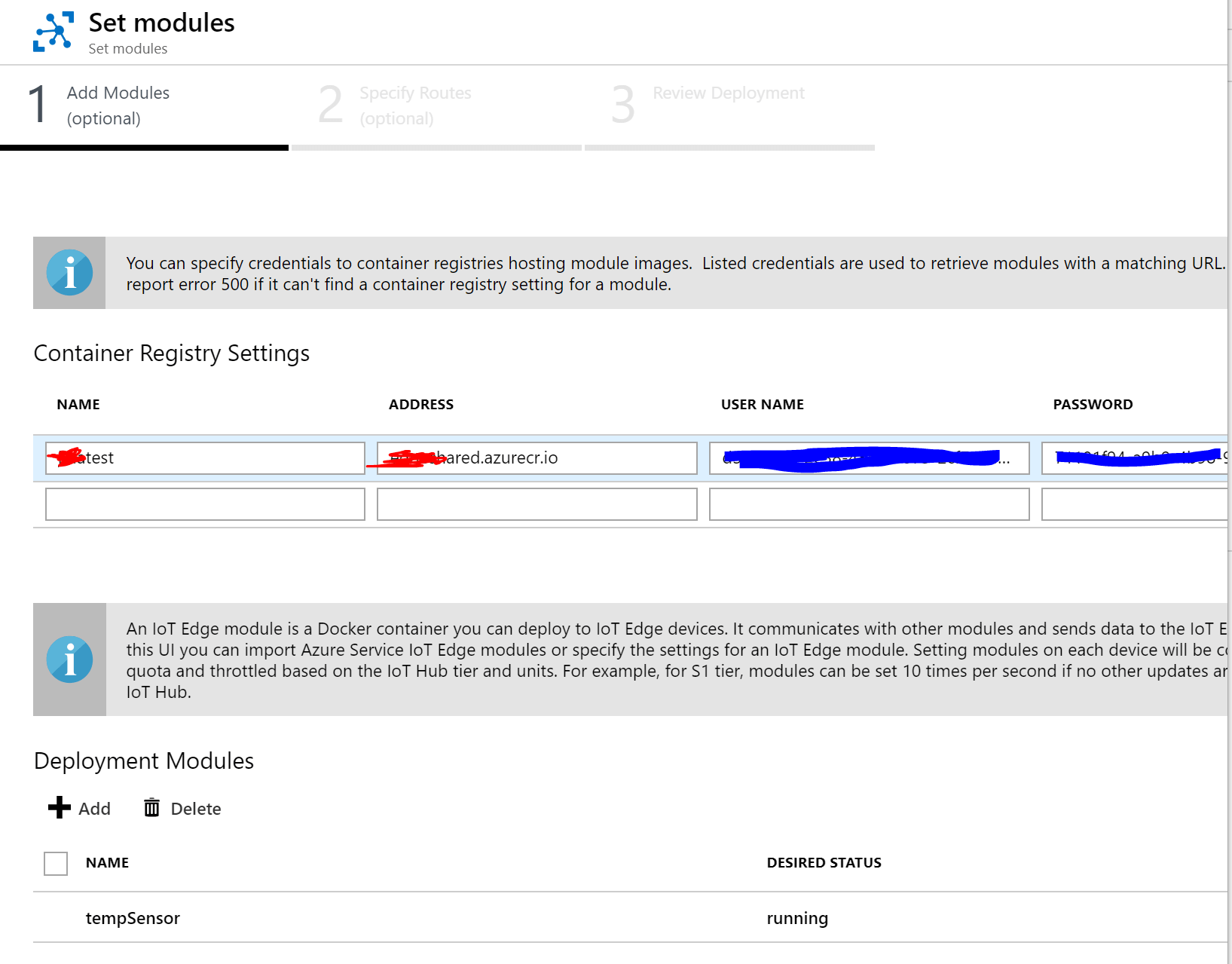Click the DESIRED STATUS column header

[x=824, y=863]
